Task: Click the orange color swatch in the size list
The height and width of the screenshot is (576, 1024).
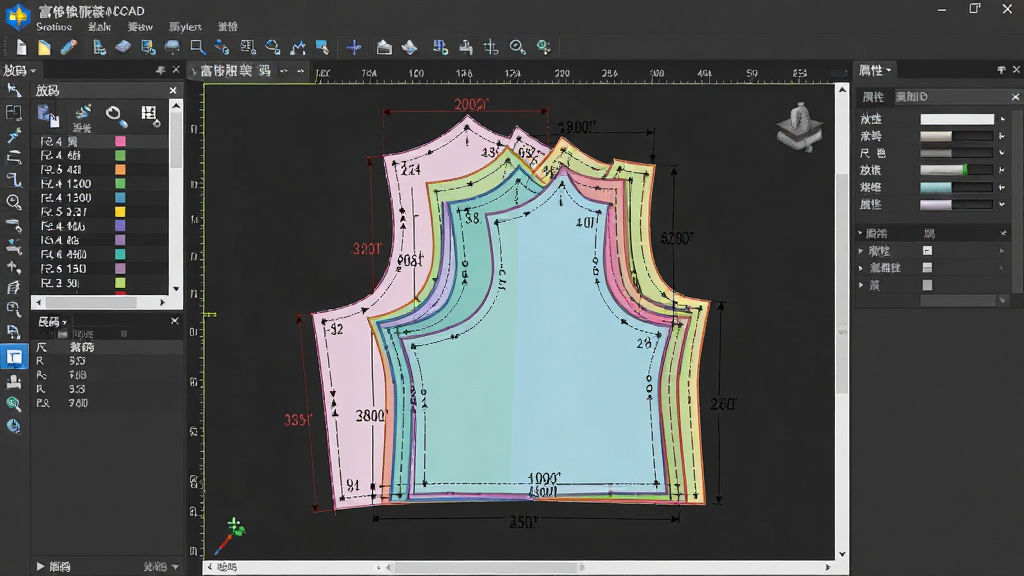Action: coord(120,170)
